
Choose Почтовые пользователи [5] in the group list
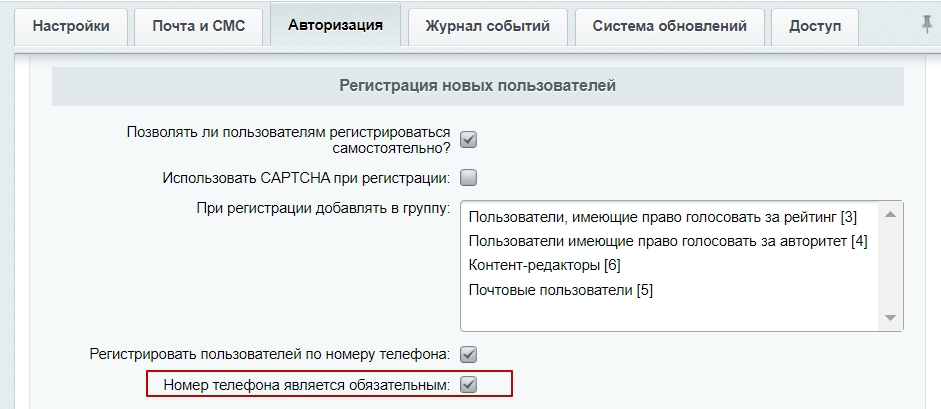point(561,290)
